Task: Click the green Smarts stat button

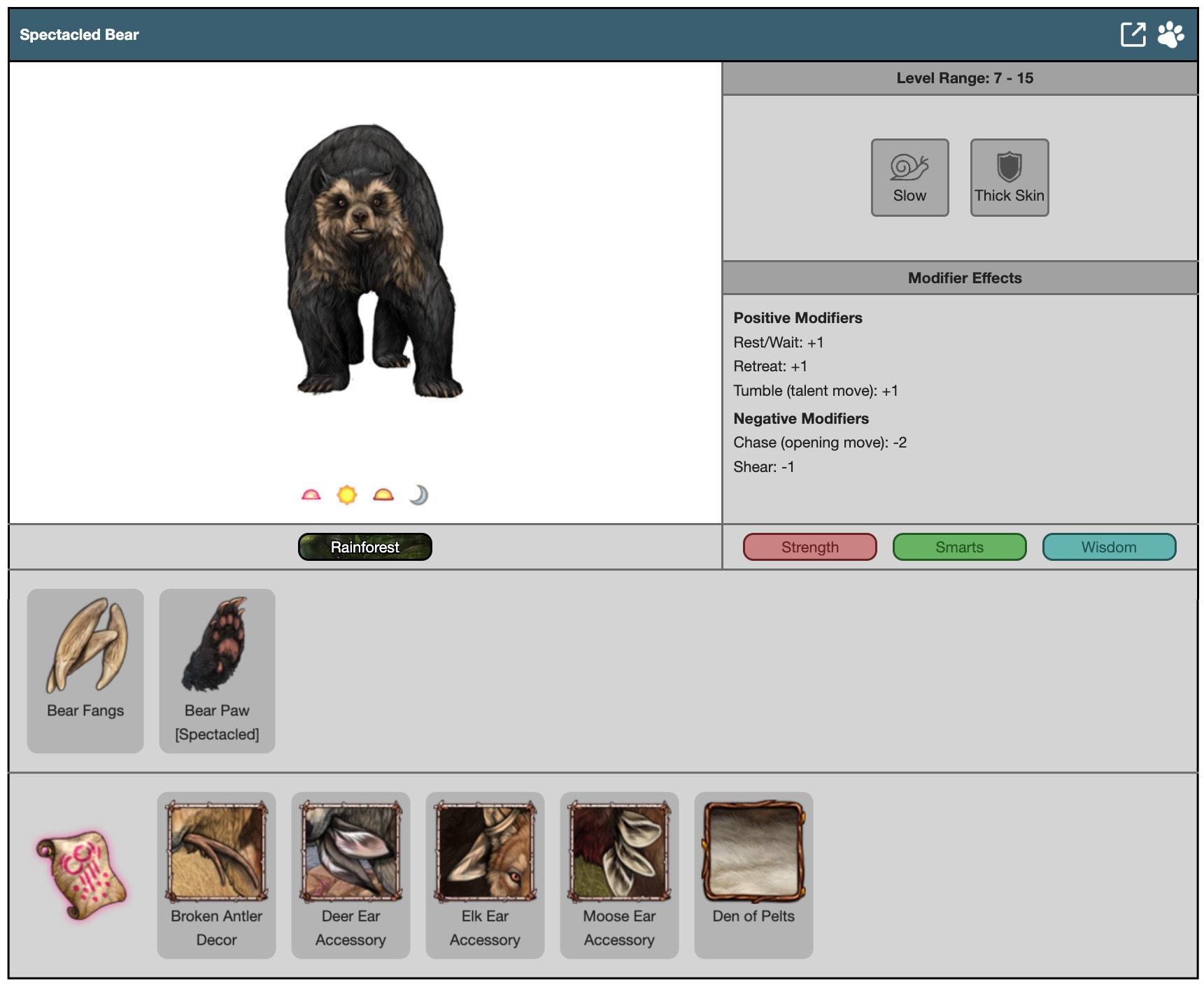Action: point(959,547)
